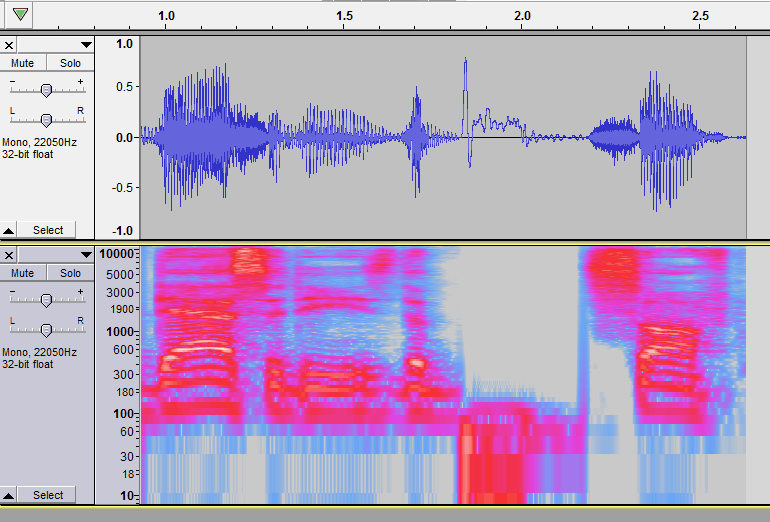Mute the waveform track
This screenshot has width=770, height=522.
tap(23, 63)
